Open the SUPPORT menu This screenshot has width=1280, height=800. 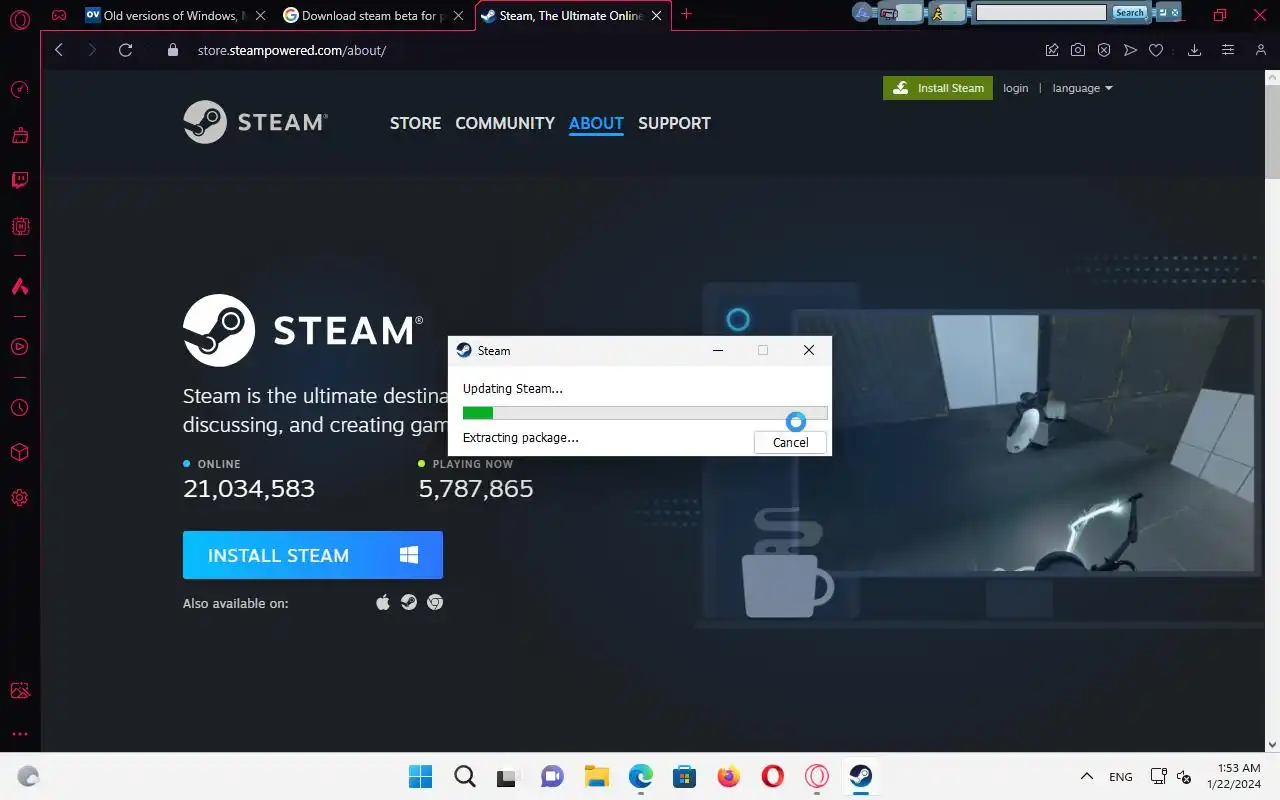pyautogui.click(x=674, y=123)
